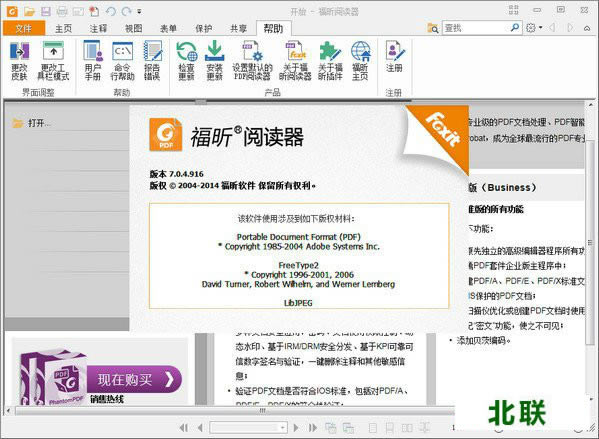
Task: Click the 报告错误 report error icon
Action: 152,61
